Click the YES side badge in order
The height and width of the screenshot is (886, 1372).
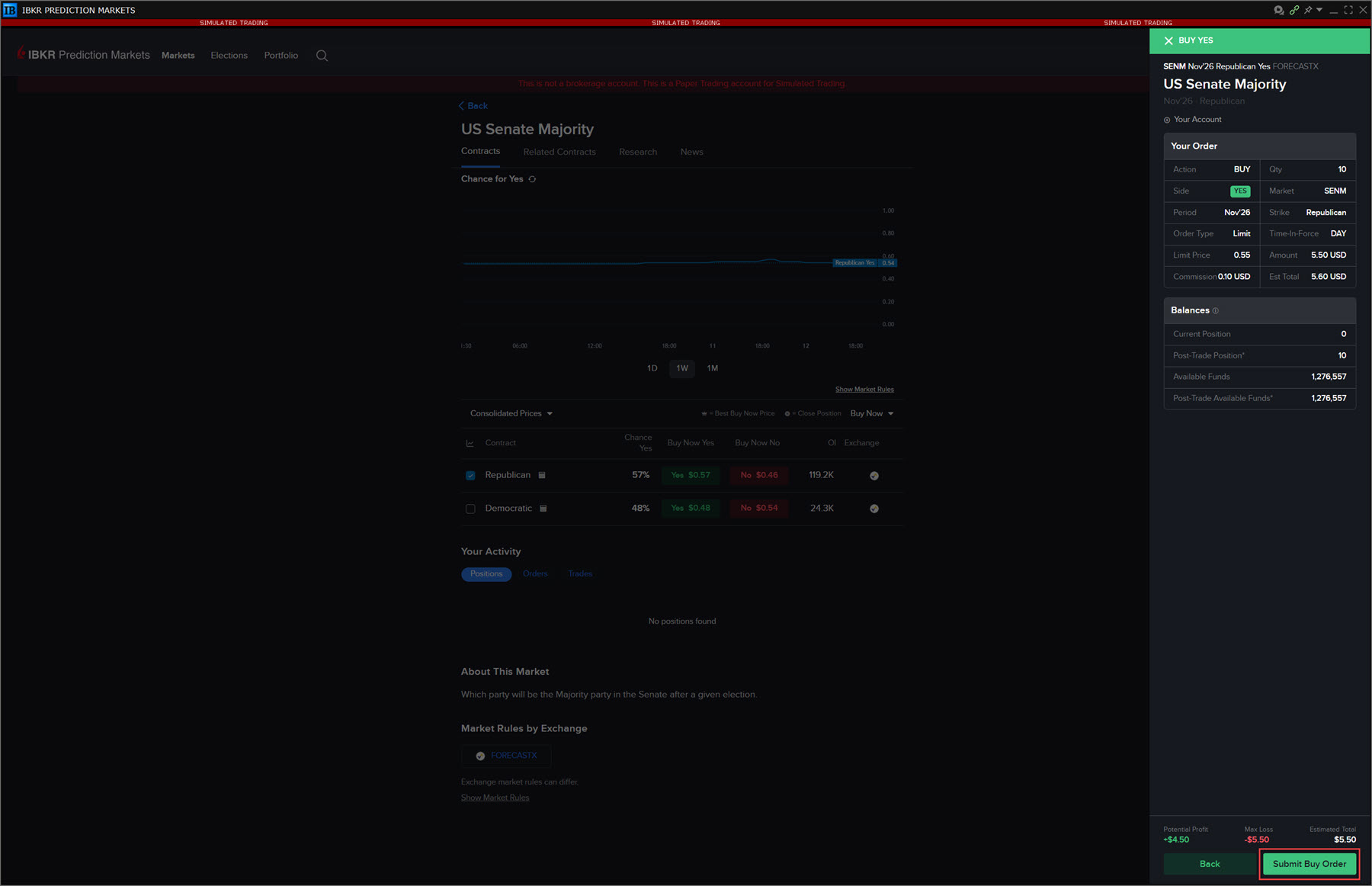pyautogui.click(x=1240, y=191)
